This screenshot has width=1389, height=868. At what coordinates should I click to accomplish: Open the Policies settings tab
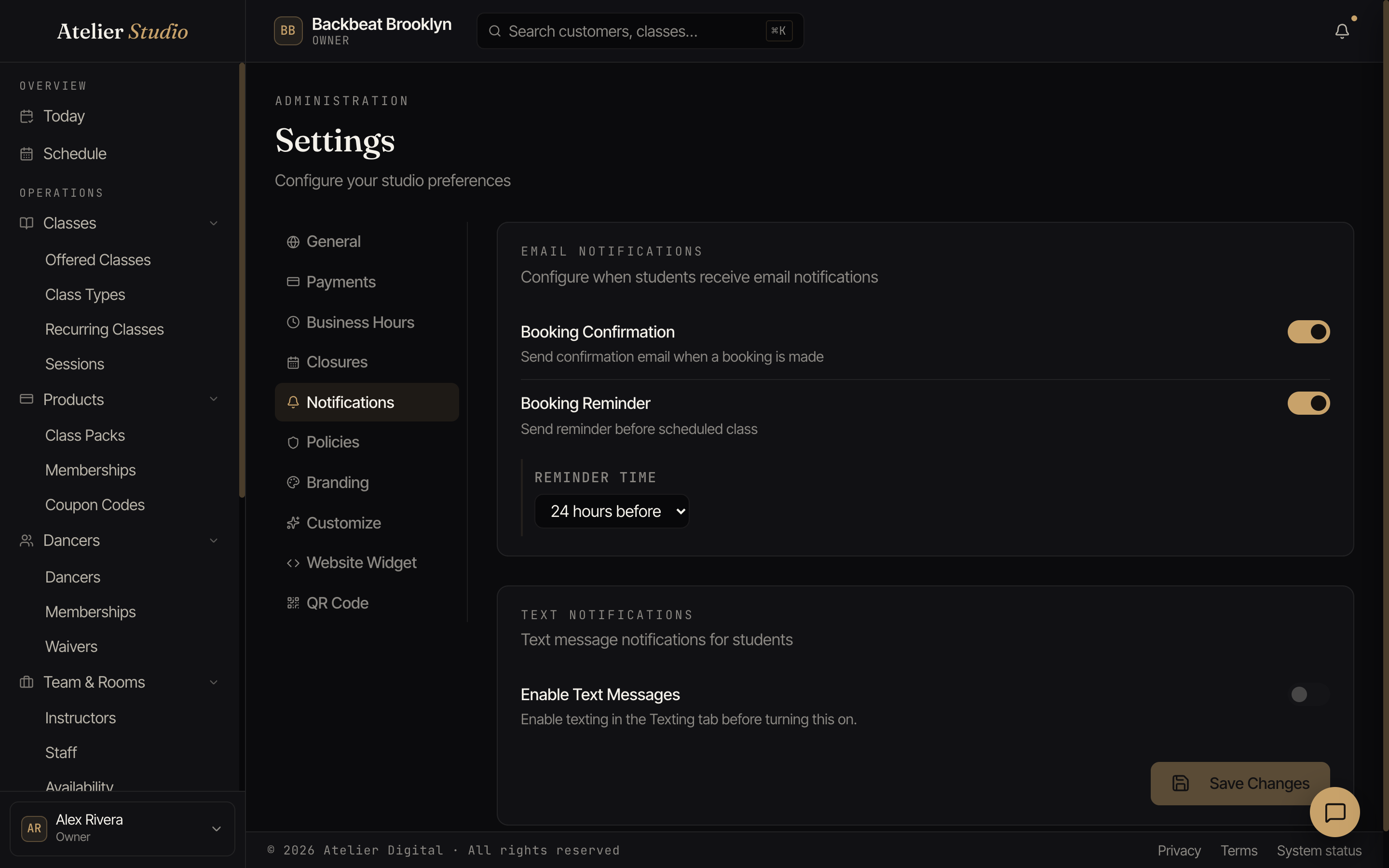[367, 442]
